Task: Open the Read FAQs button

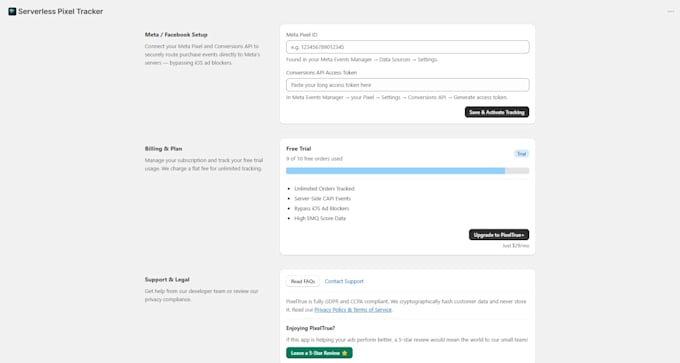Action: pyautogui.click(x=303, y=281)
